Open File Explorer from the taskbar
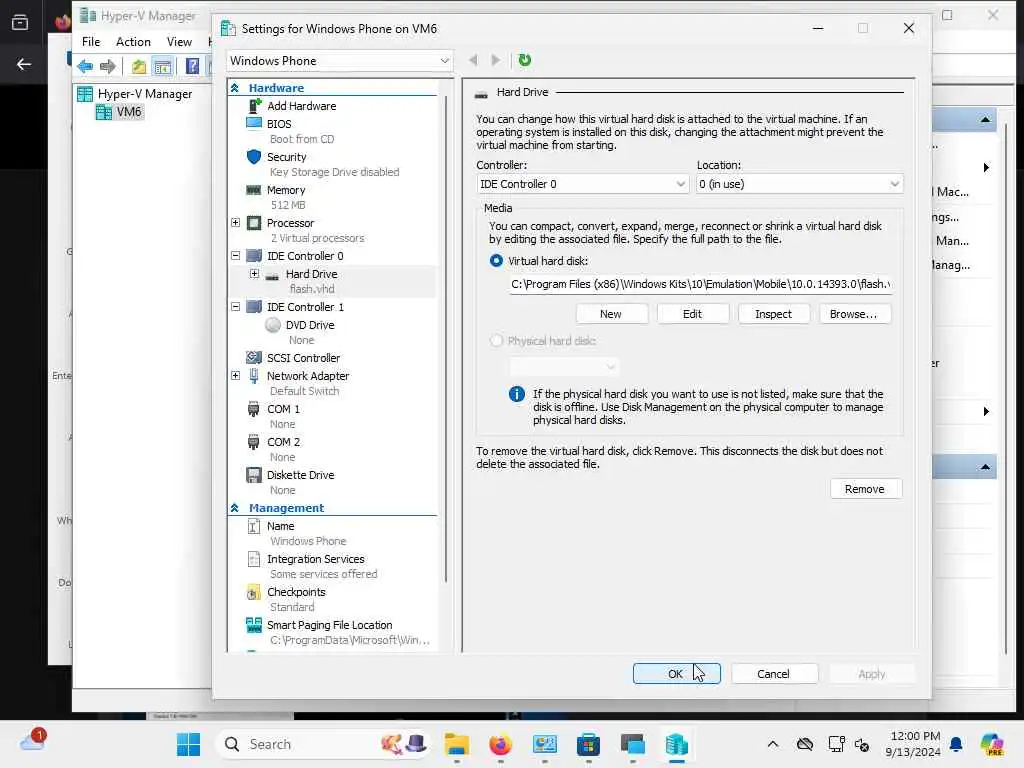The width and height of the screenshot is (1024, 768). pyautogui.click(x=456, y=744)
